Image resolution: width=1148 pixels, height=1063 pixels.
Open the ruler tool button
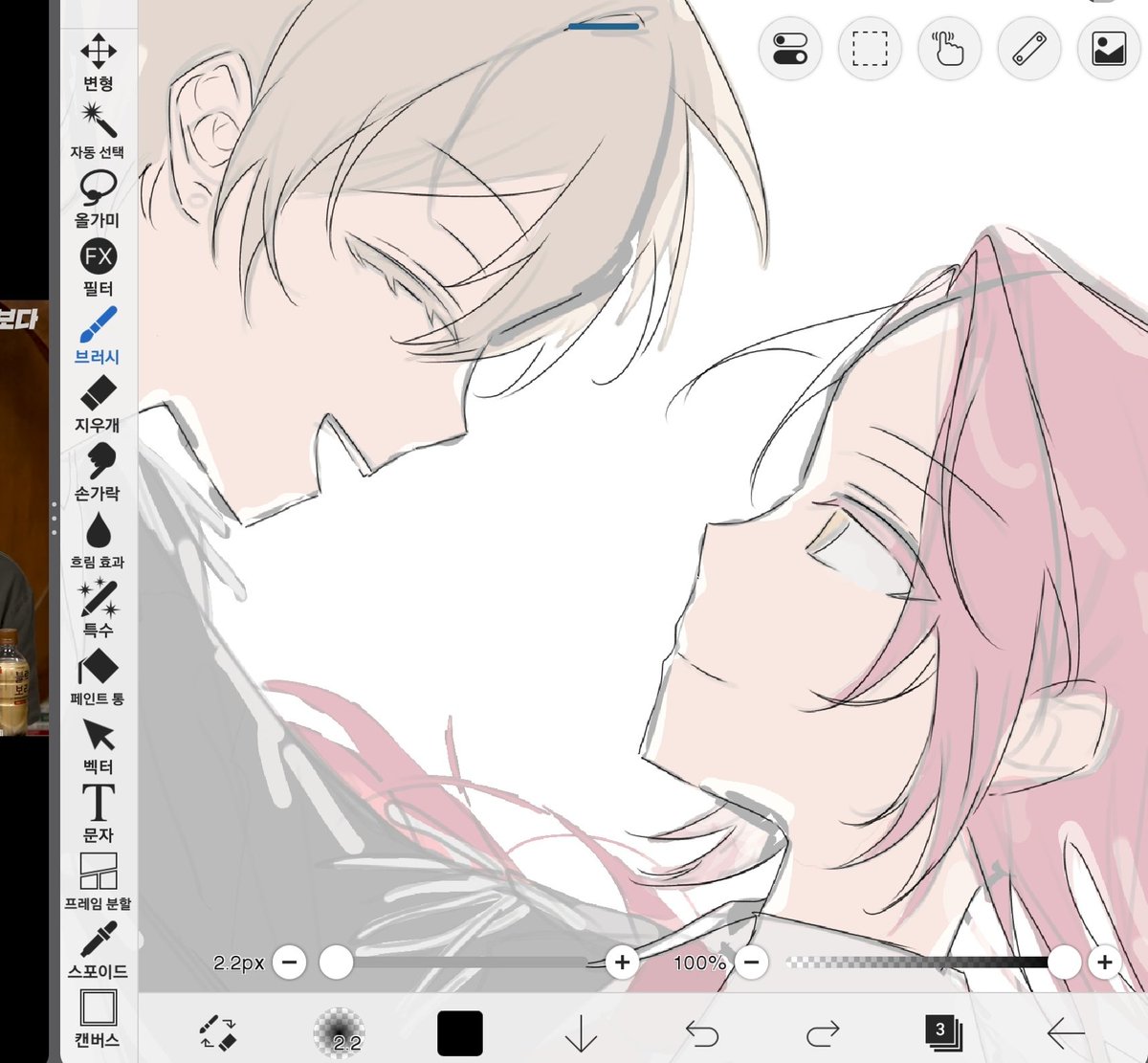click(x=1028, y=49)
